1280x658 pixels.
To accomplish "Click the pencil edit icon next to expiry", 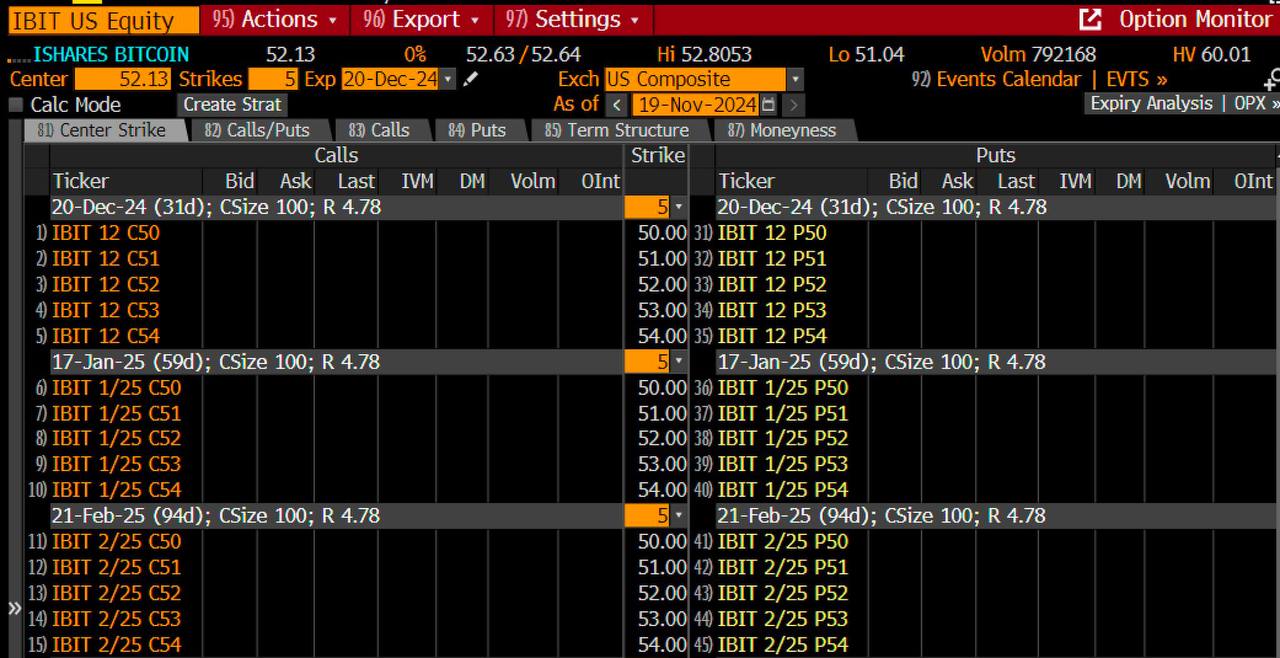I will [x=471, y=79].
